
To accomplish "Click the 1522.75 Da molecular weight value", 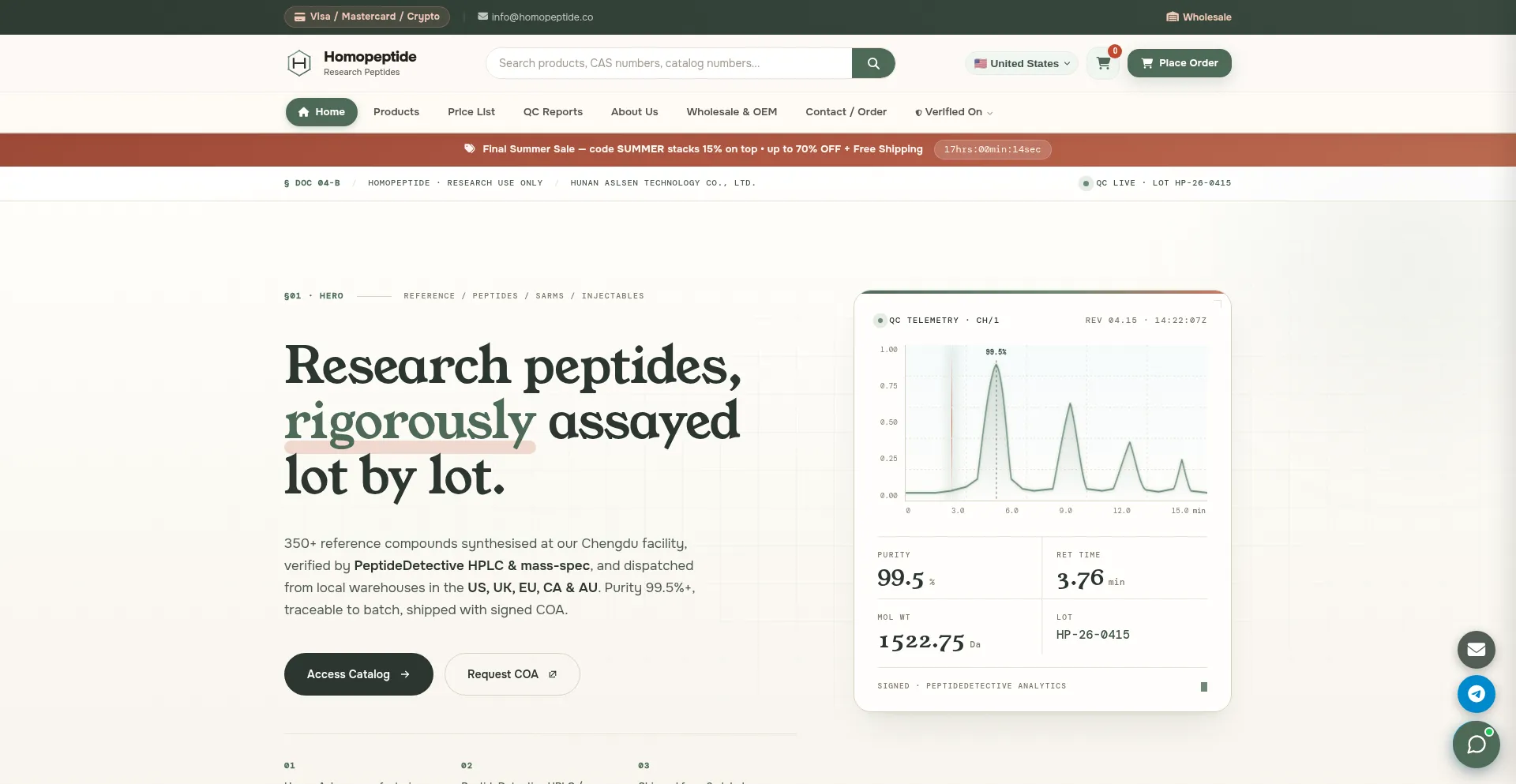I will (x=921, y=641).
